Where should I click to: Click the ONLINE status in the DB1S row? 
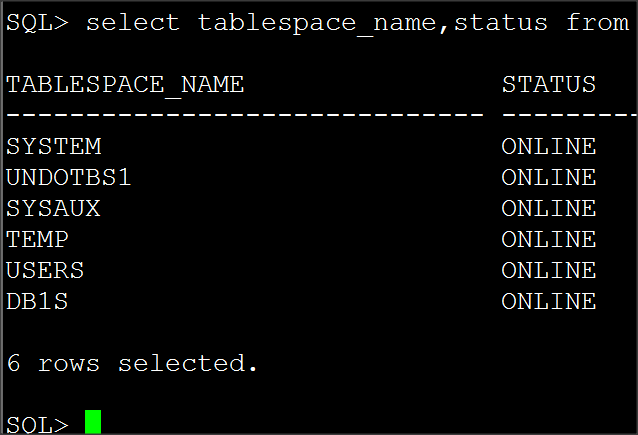point(549,302)
